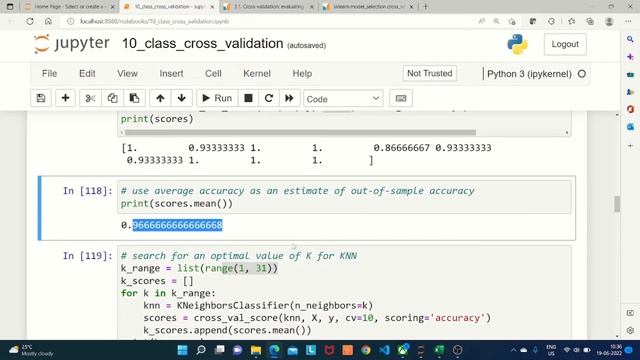Interrupt the kernel with stop icon

[x=248, y=98]
